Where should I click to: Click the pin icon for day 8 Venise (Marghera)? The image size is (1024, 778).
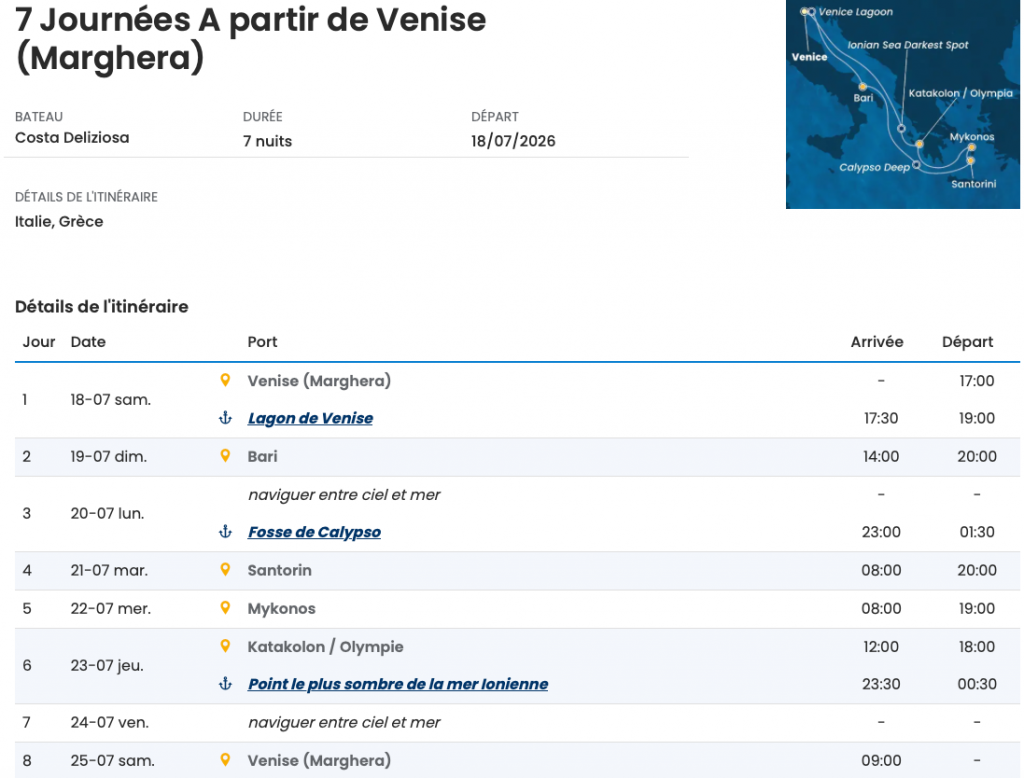pyautogui.click(x=225, y=760)
